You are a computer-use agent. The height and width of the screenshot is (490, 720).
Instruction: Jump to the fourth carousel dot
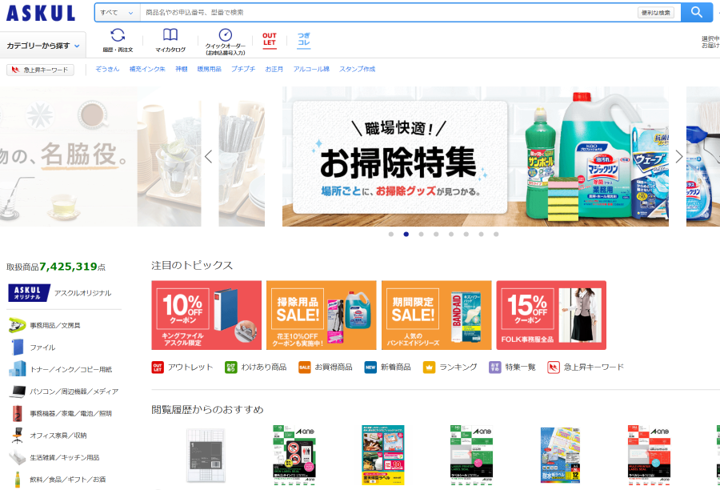click(x=436, y=234)
